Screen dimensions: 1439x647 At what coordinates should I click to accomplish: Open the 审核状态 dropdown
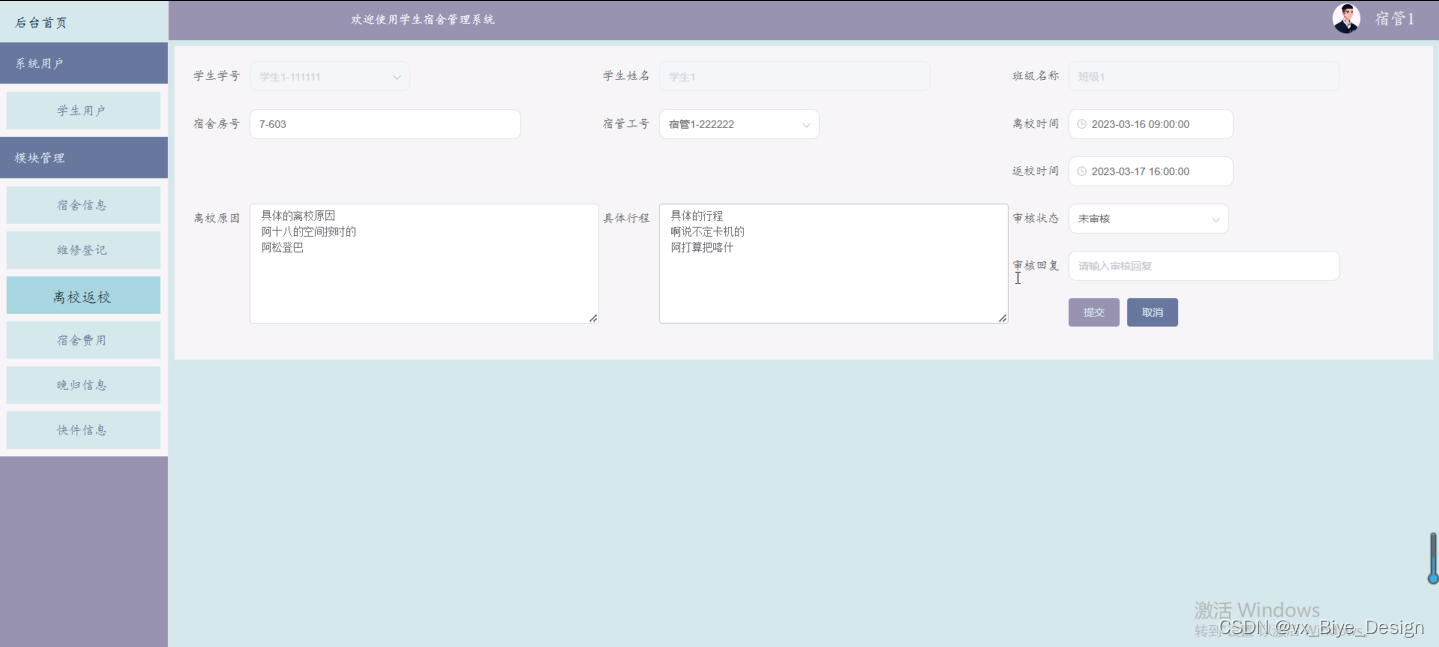[1149, 219]
